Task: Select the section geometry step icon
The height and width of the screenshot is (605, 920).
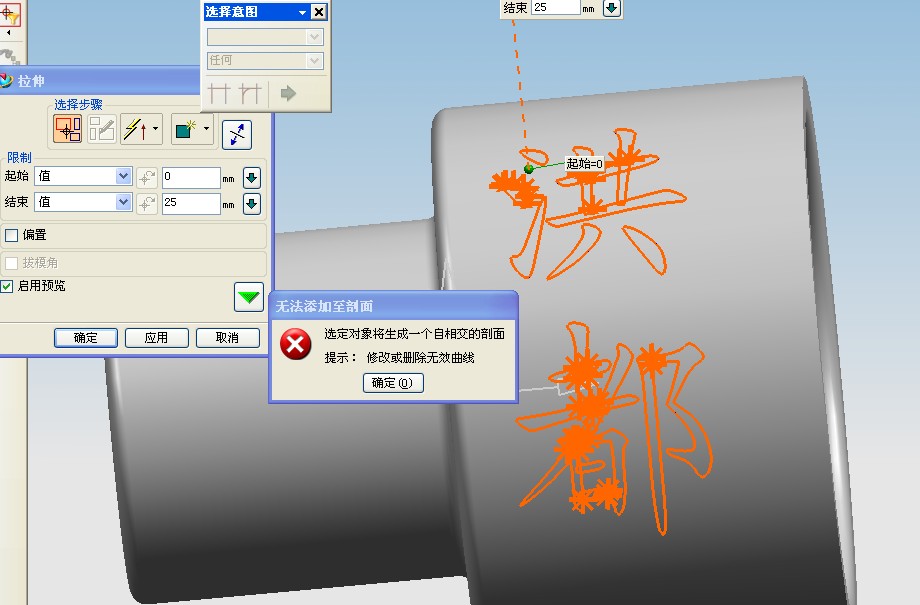Action: (x=67, y=129)
